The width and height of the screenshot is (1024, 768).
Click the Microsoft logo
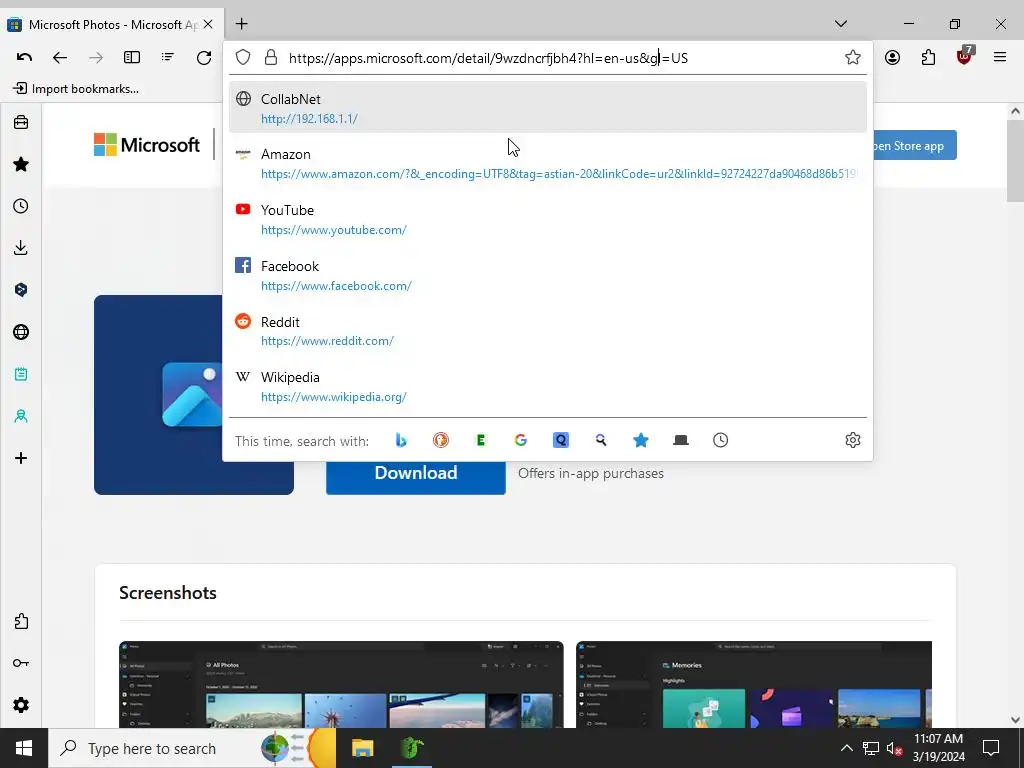coord(147,144)
